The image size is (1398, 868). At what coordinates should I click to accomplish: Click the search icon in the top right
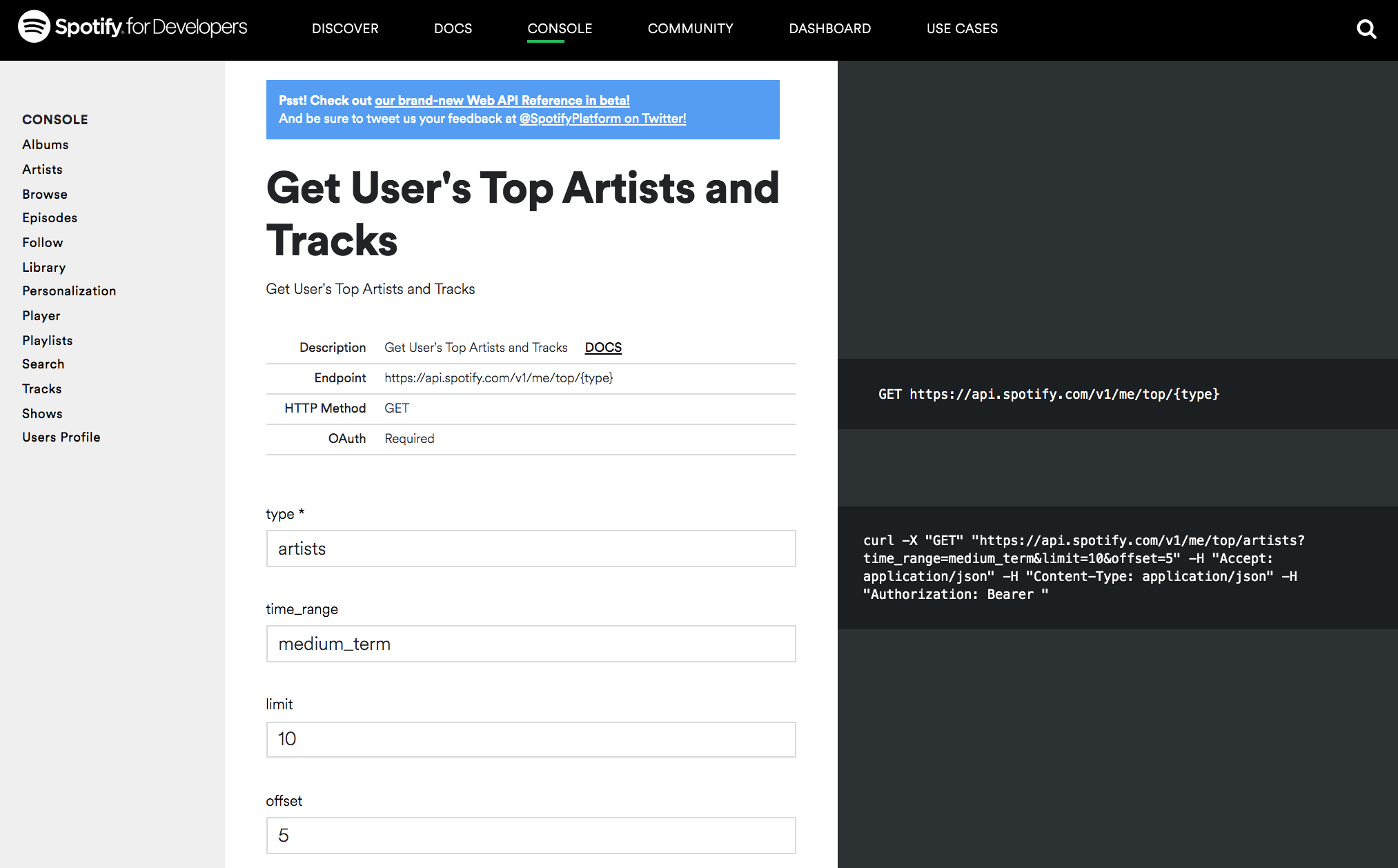click(1369, 28)
